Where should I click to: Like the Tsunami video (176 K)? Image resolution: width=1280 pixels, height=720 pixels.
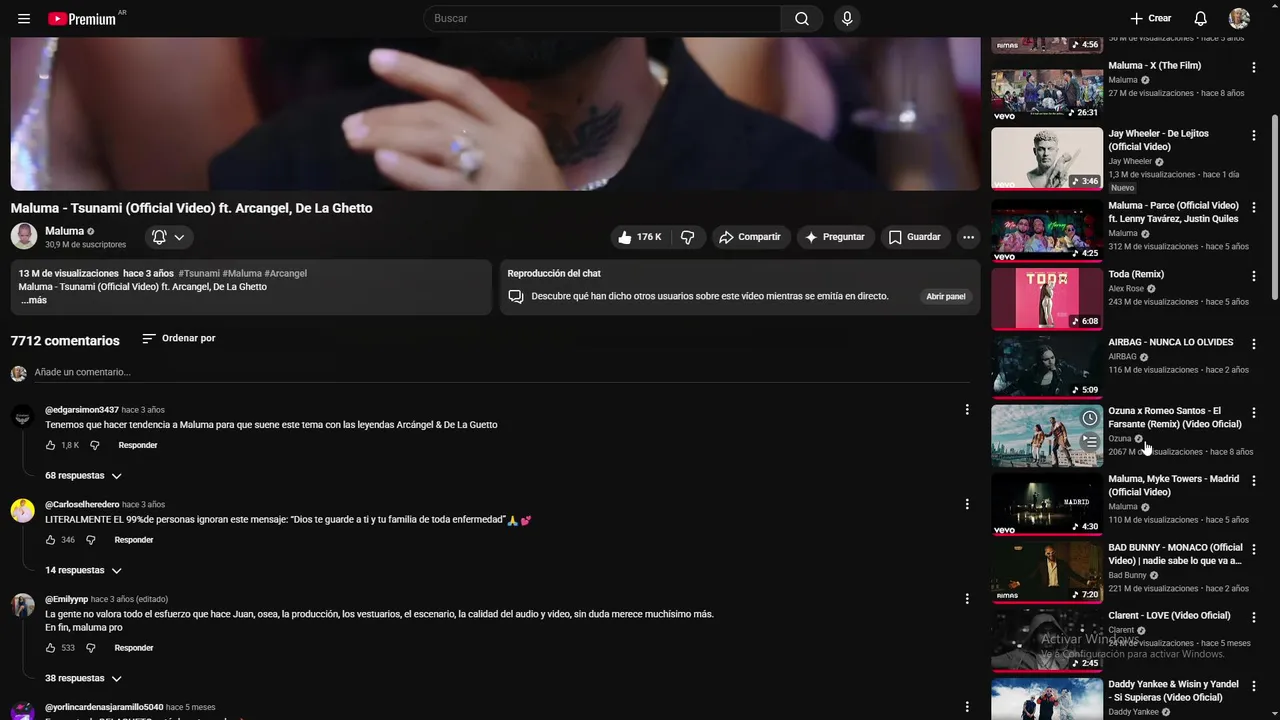tap(639, 237)
